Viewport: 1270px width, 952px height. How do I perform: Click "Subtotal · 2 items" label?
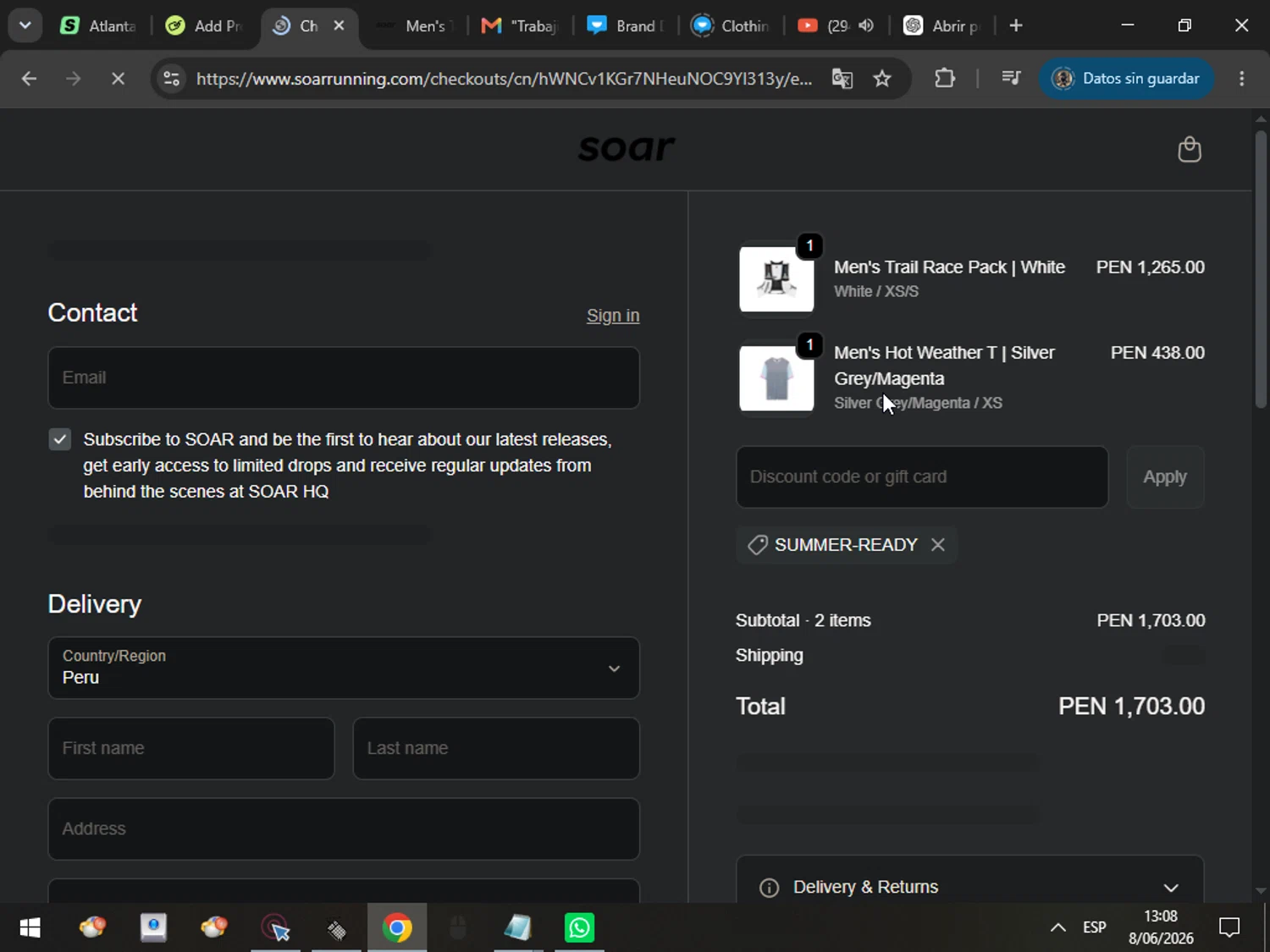click(803, 620)
